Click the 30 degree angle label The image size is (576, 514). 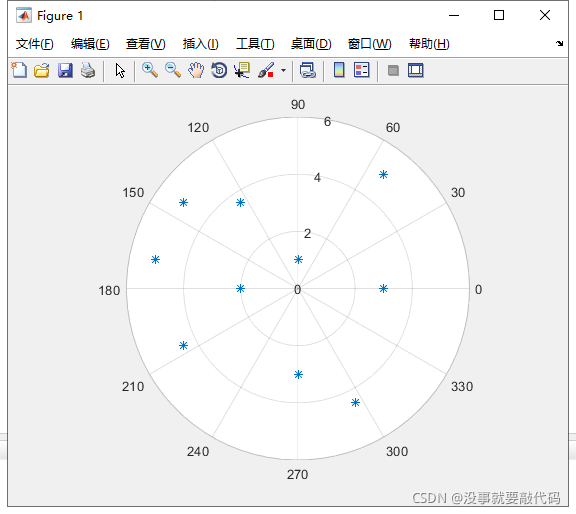pyautogui.click(x=458, y=193)
